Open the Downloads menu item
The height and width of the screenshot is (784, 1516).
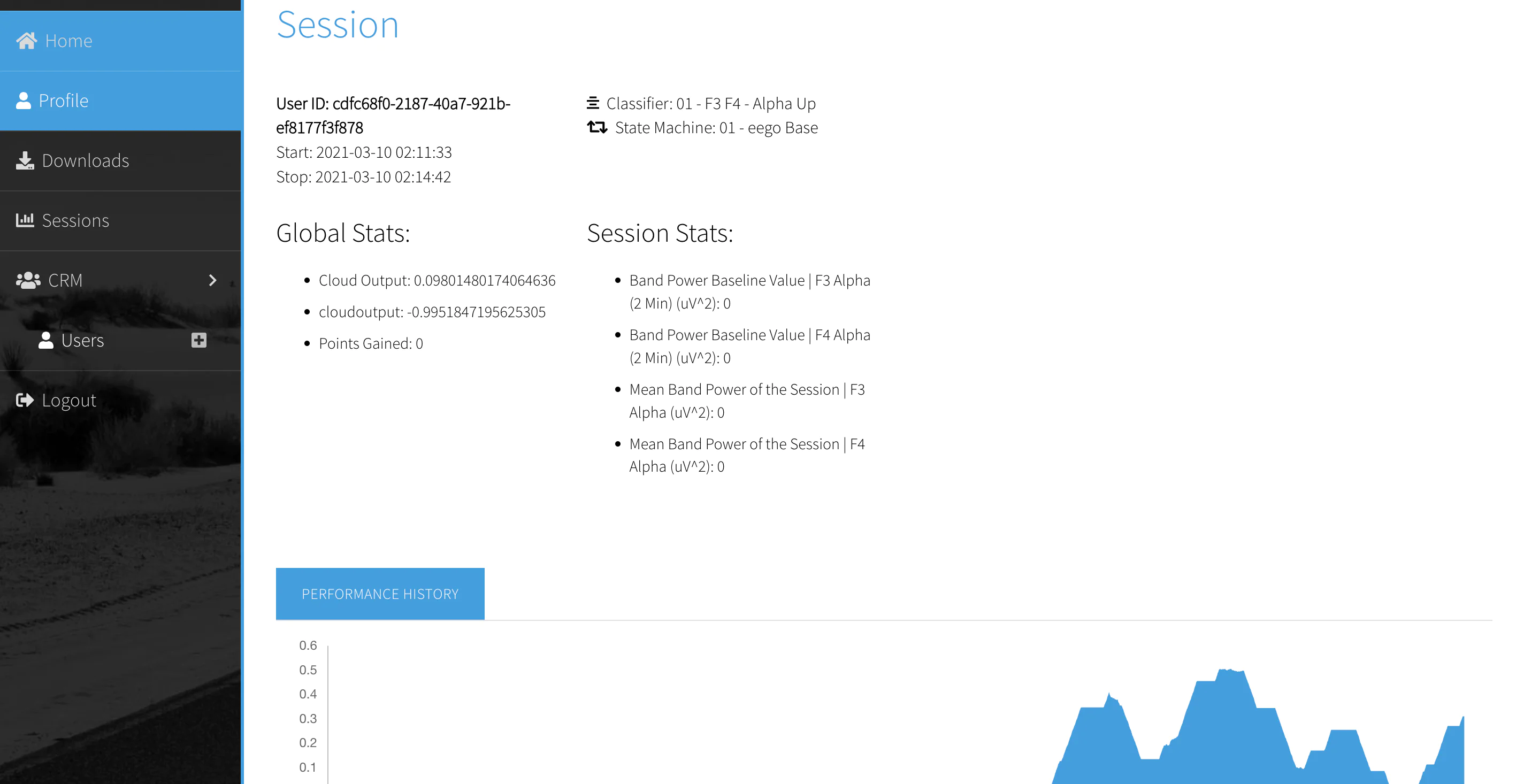(86, 160)
